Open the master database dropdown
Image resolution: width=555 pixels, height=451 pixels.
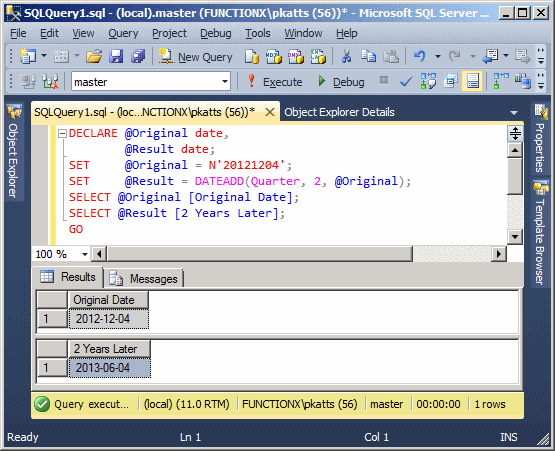click(225, 82)
